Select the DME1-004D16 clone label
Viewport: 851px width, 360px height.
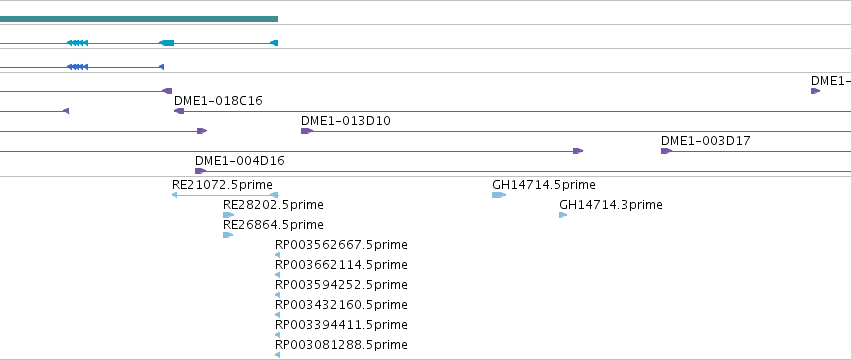pyautogui.click(x=239, y=161)
